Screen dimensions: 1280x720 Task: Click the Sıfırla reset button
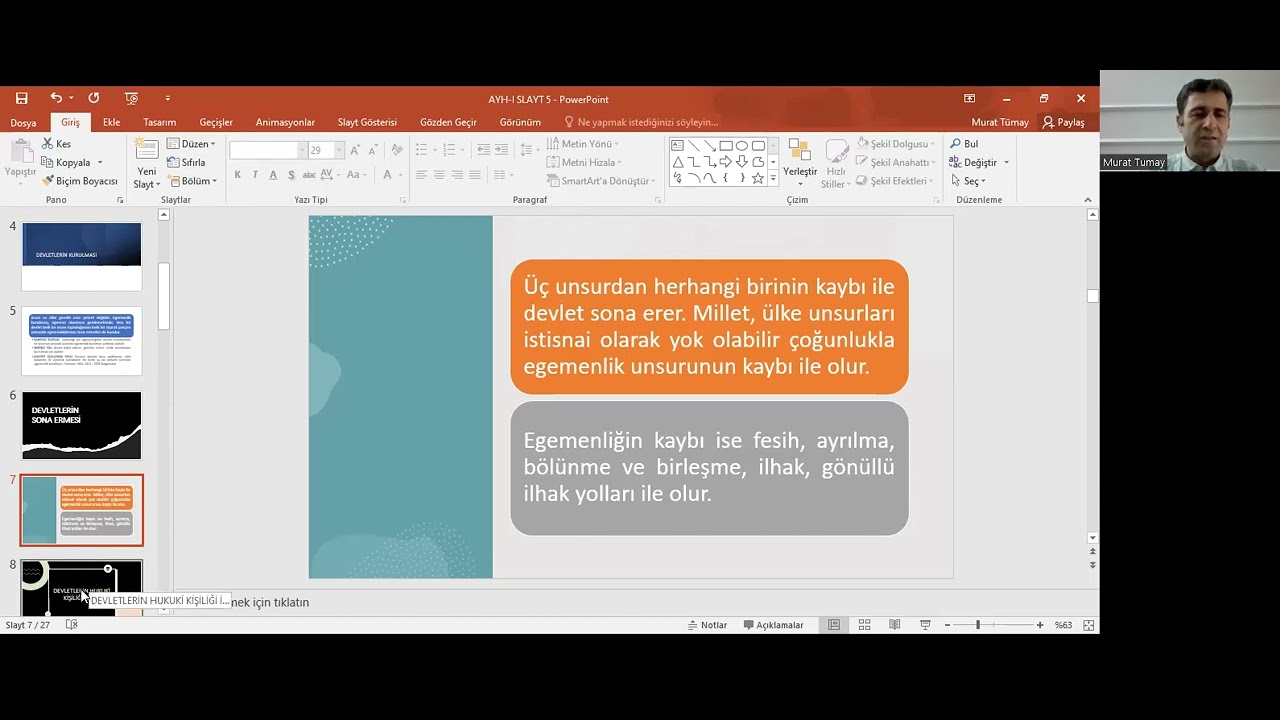click(x=186, y=162)
